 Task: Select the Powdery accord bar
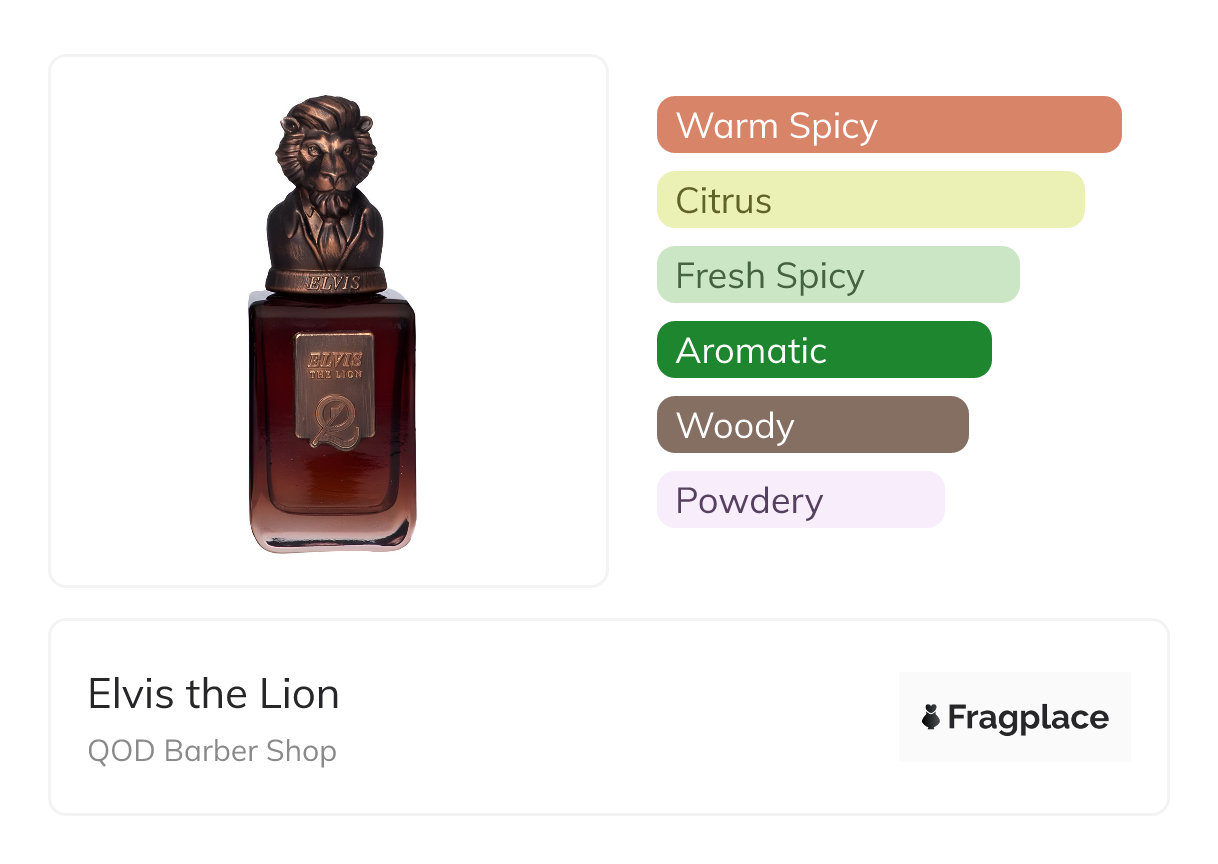[x=800, y=500]
